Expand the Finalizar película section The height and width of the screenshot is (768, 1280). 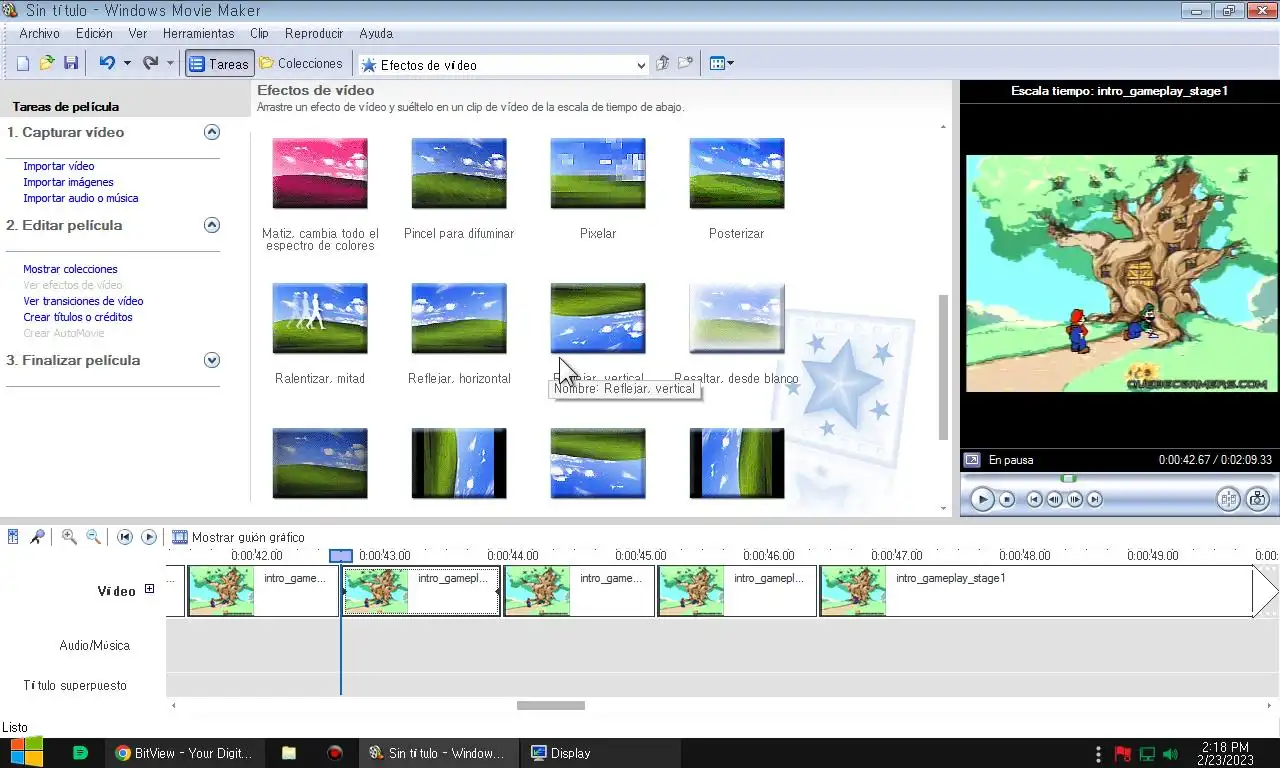(211, 360)
